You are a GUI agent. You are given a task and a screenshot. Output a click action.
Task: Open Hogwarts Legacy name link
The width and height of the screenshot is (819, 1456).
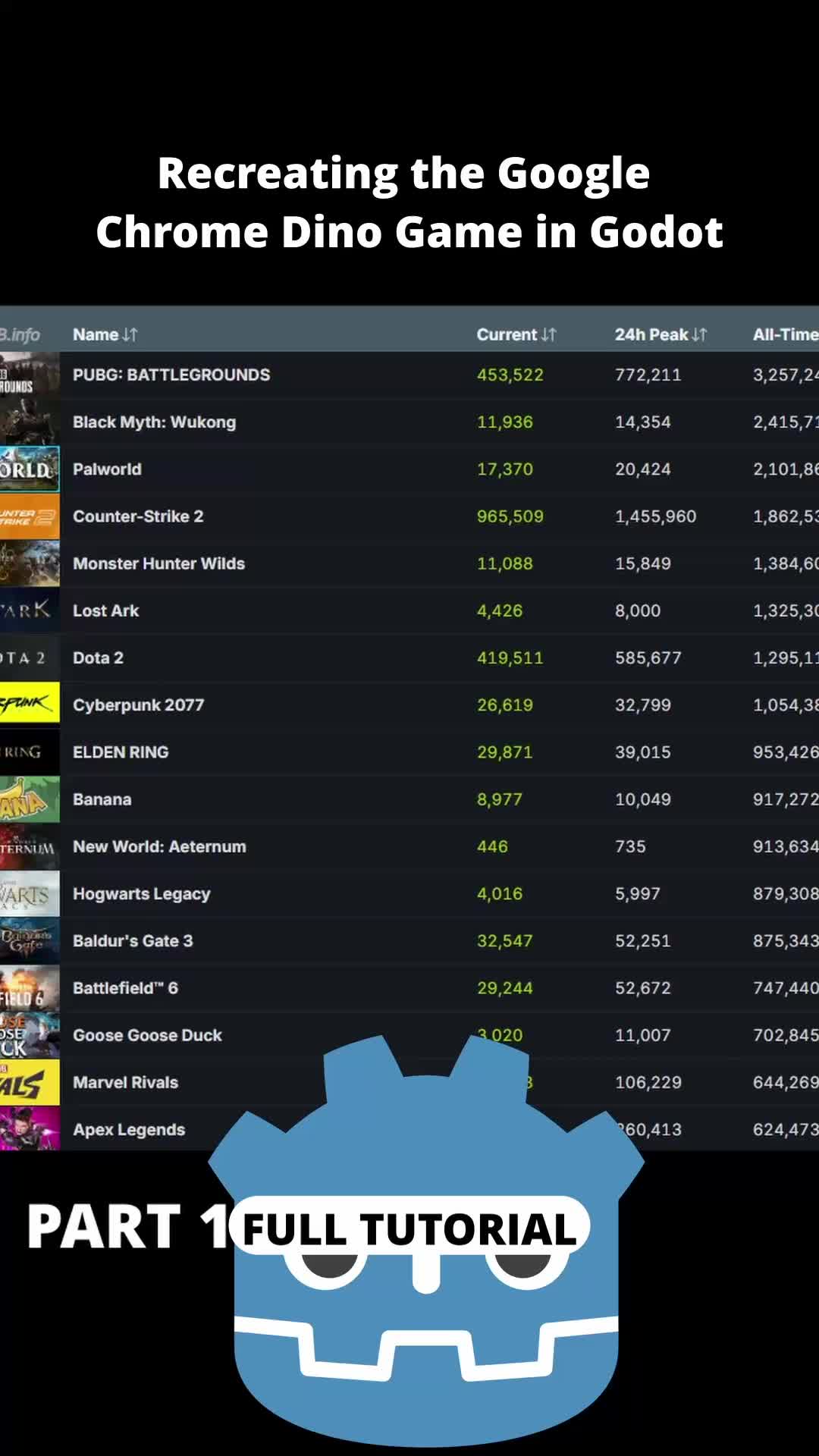pyautogui.click(x=141, y=894)
